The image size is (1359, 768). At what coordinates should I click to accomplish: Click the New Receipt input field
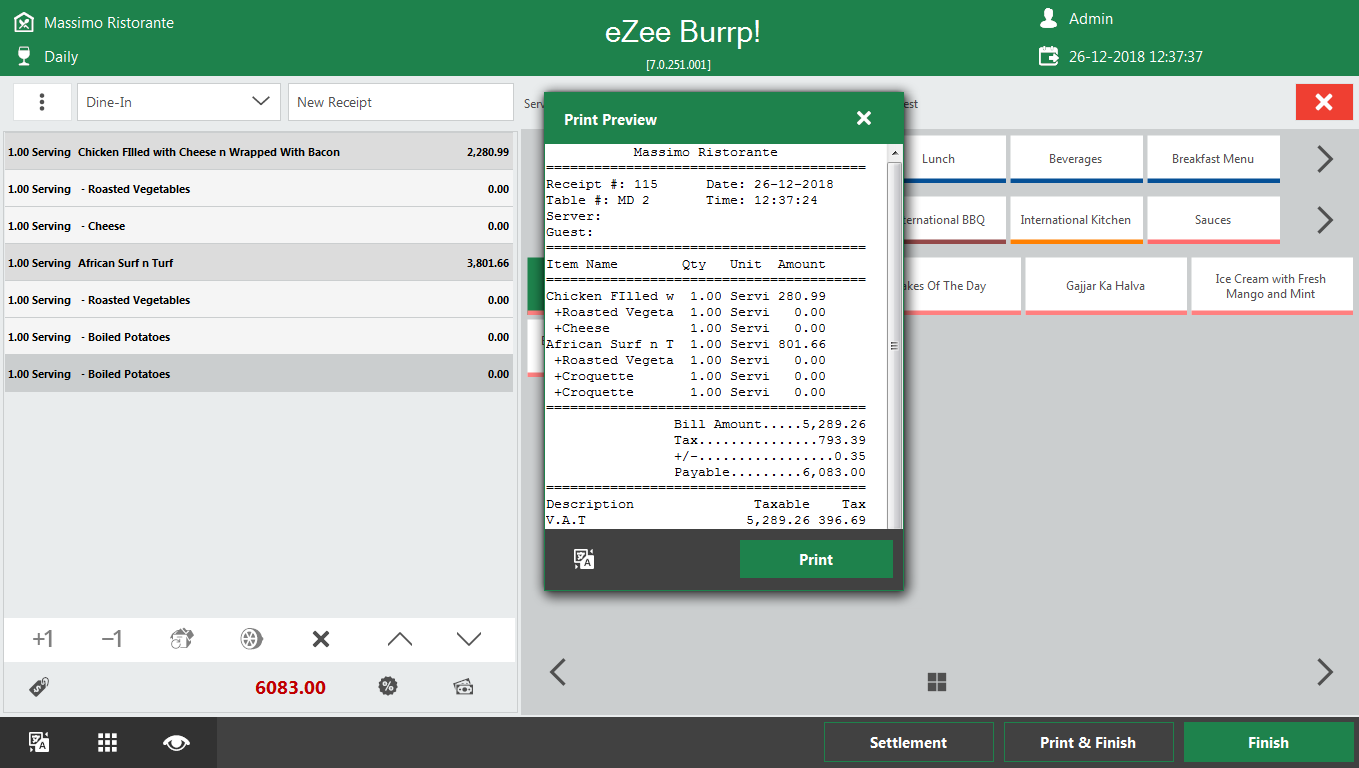point(401,102)
